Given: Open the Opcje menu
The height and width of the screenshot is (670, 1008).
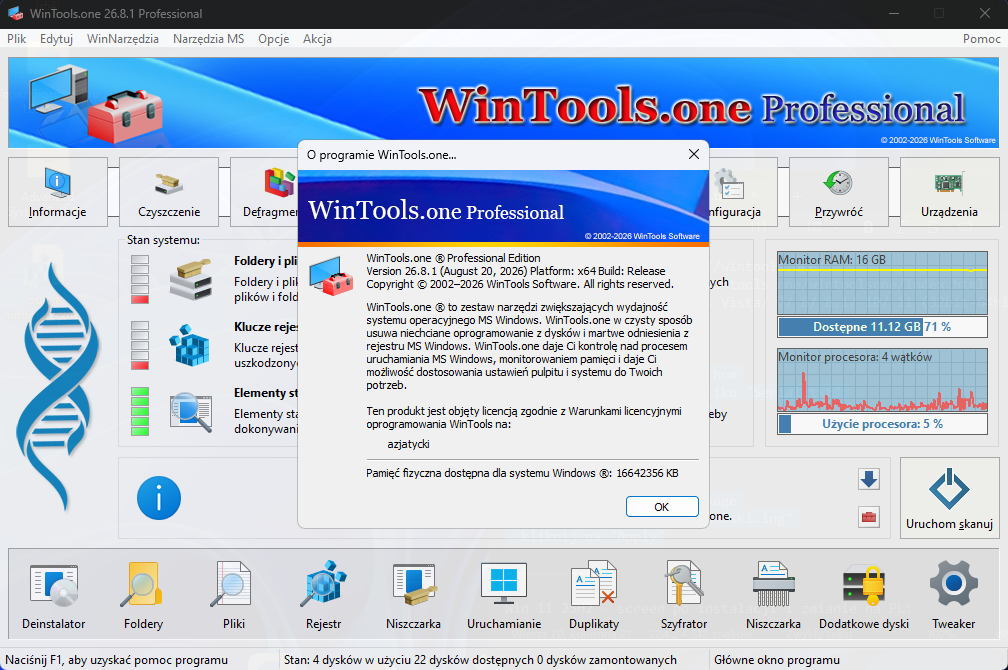Looking at the screenshot, I should [x=274, y=39].
